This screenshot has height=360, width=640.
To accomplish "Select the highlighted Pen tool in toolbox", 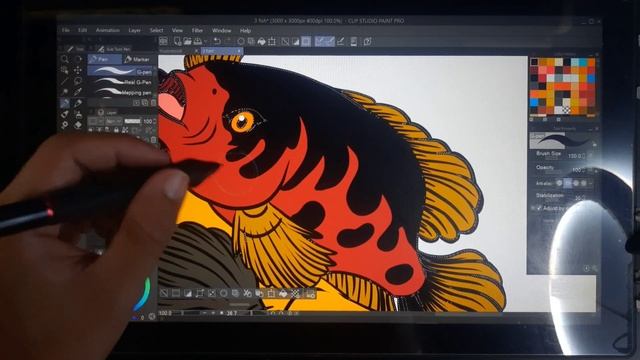I will pos(64,103).
